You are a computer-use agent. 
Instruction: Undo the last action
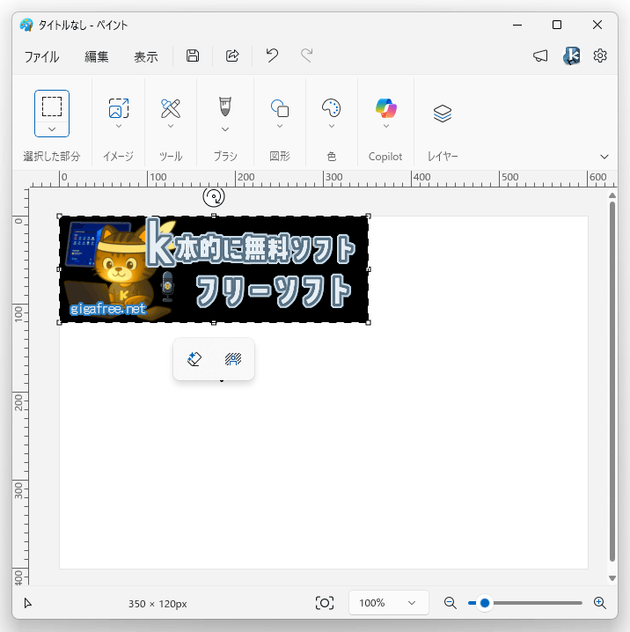tap(272, 55)
